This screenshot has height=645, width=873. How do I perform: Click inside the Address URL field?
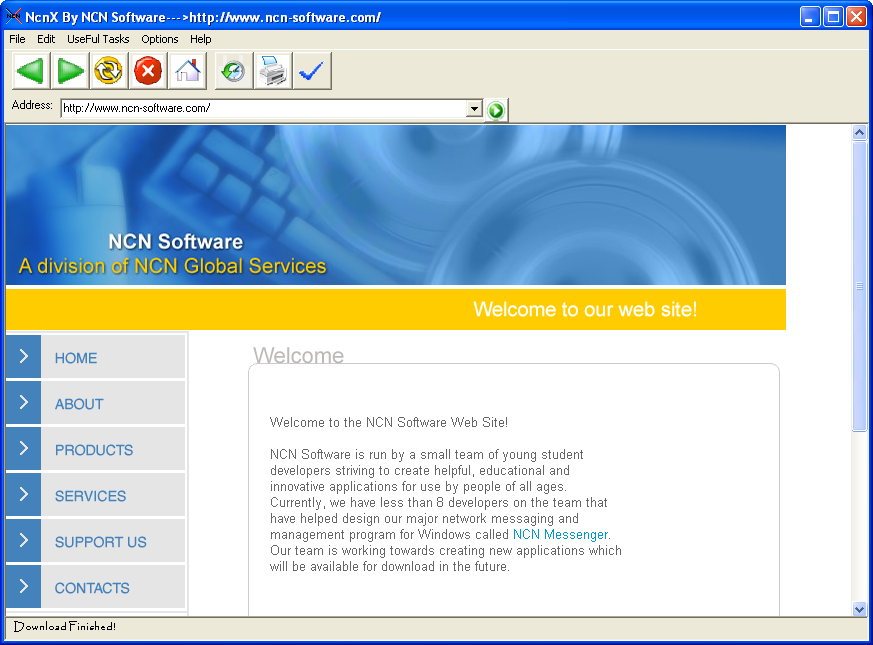(x=263, y=108)
